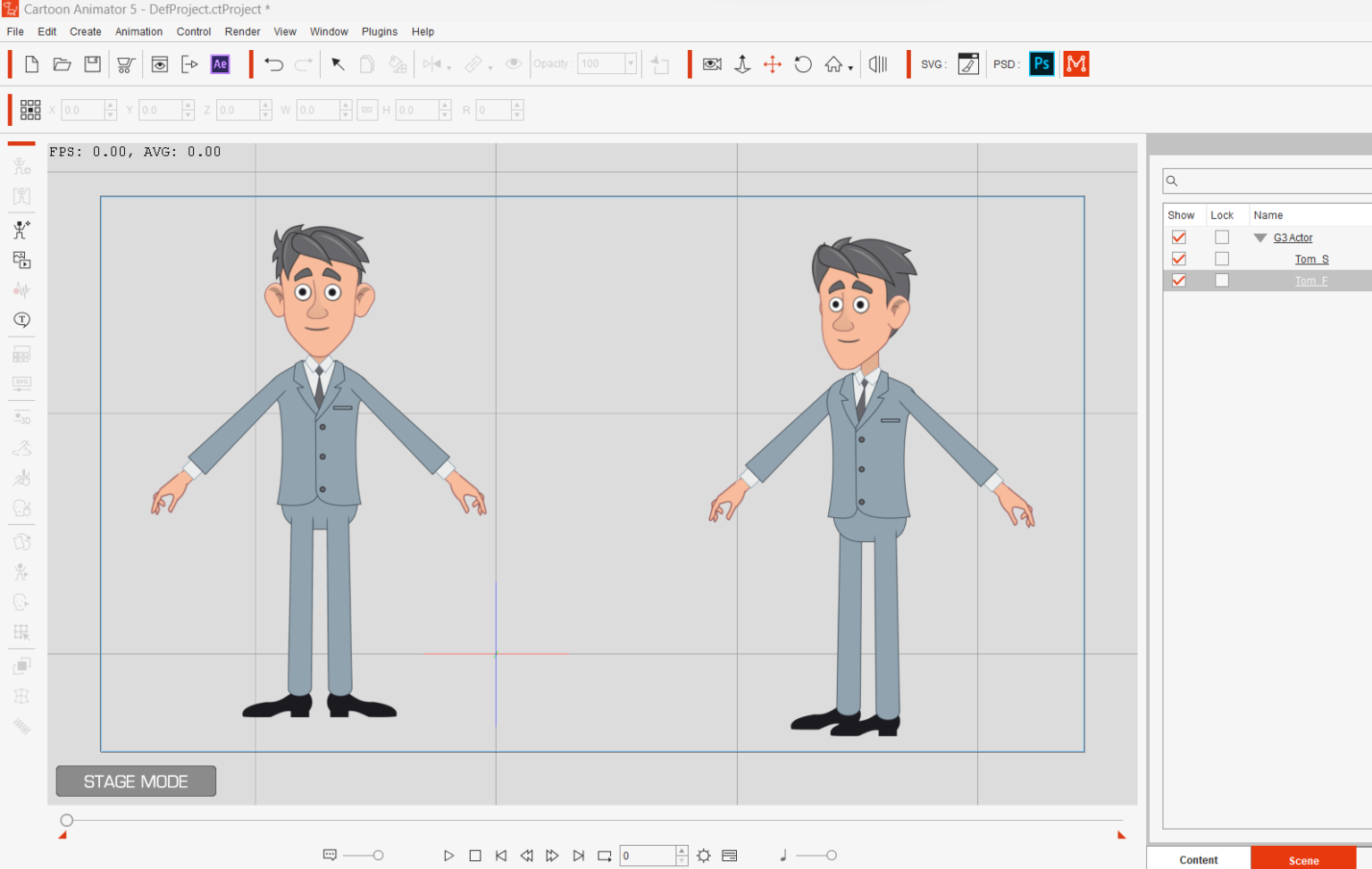Enable the Lock checkbox for Tom_F
Image resolution: width=1372 pixels, height=869 pixels.
tap(1222, 280)
